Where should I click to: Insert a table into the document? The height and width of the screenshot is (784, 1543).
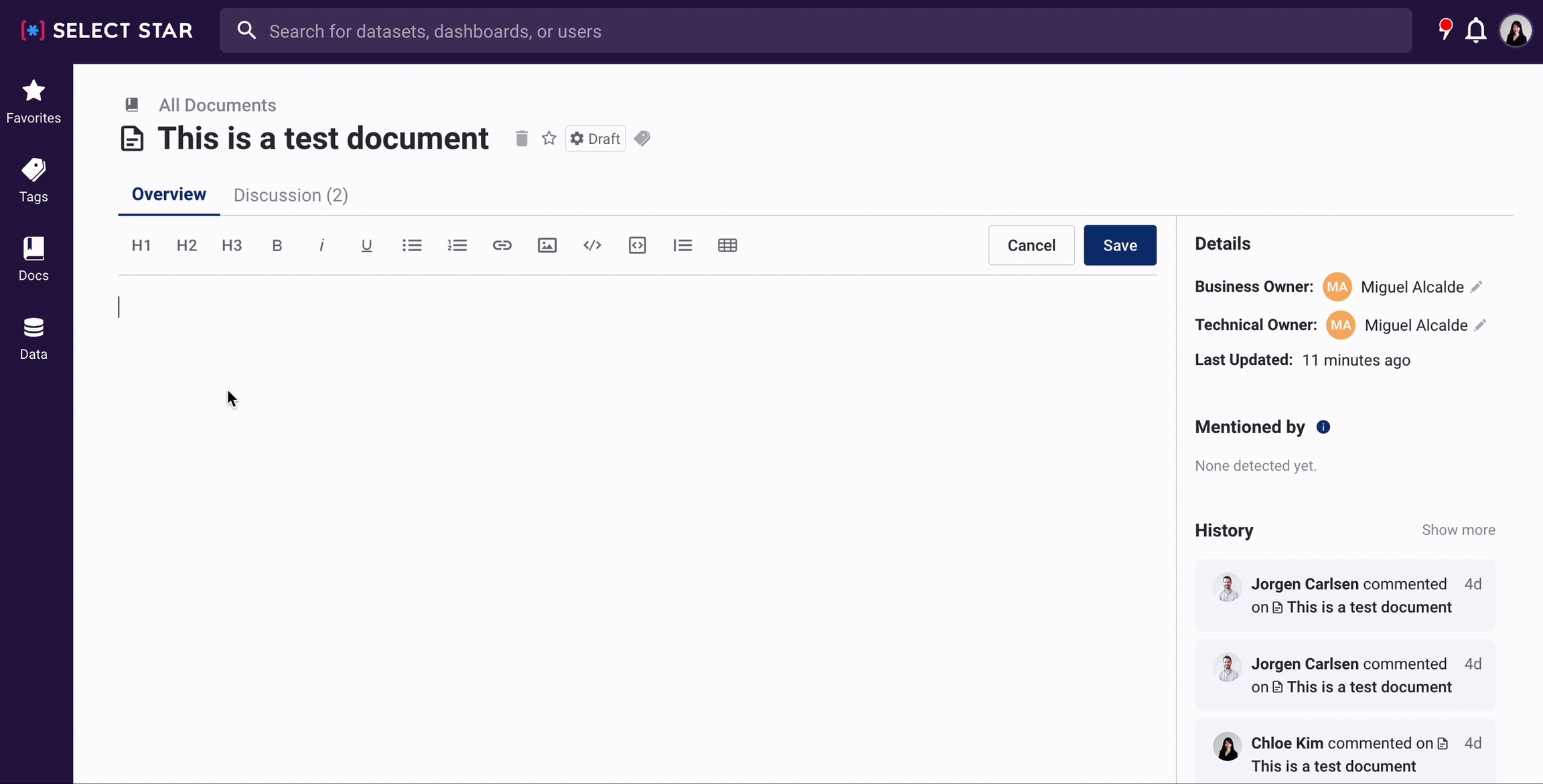[727, 245]
